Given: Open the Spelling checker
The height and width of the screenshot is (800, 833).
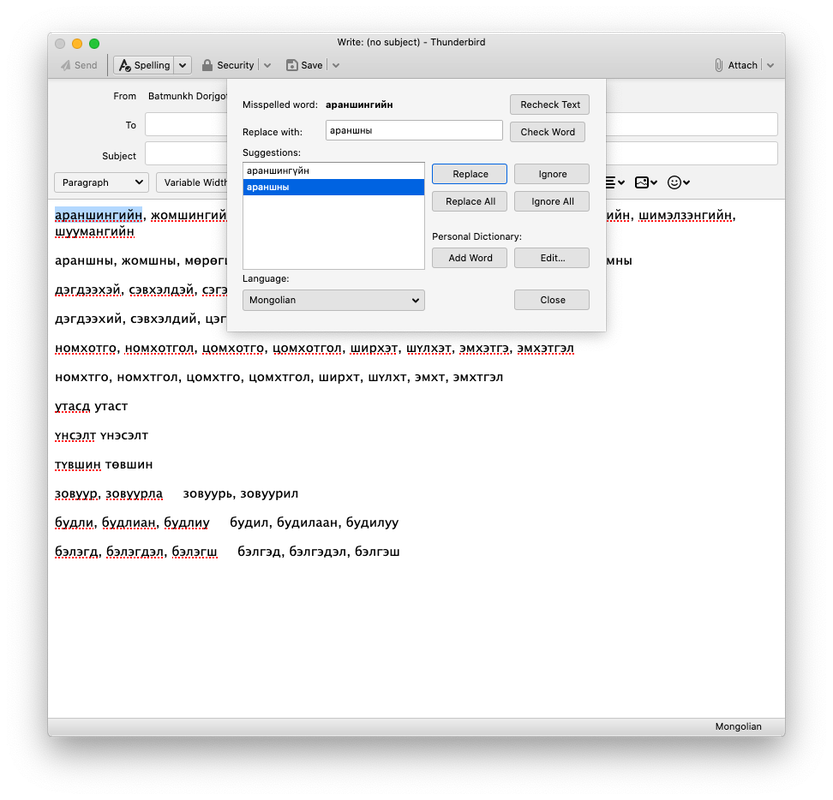Looking at the screenshot, I should click(x=144, y=65).
